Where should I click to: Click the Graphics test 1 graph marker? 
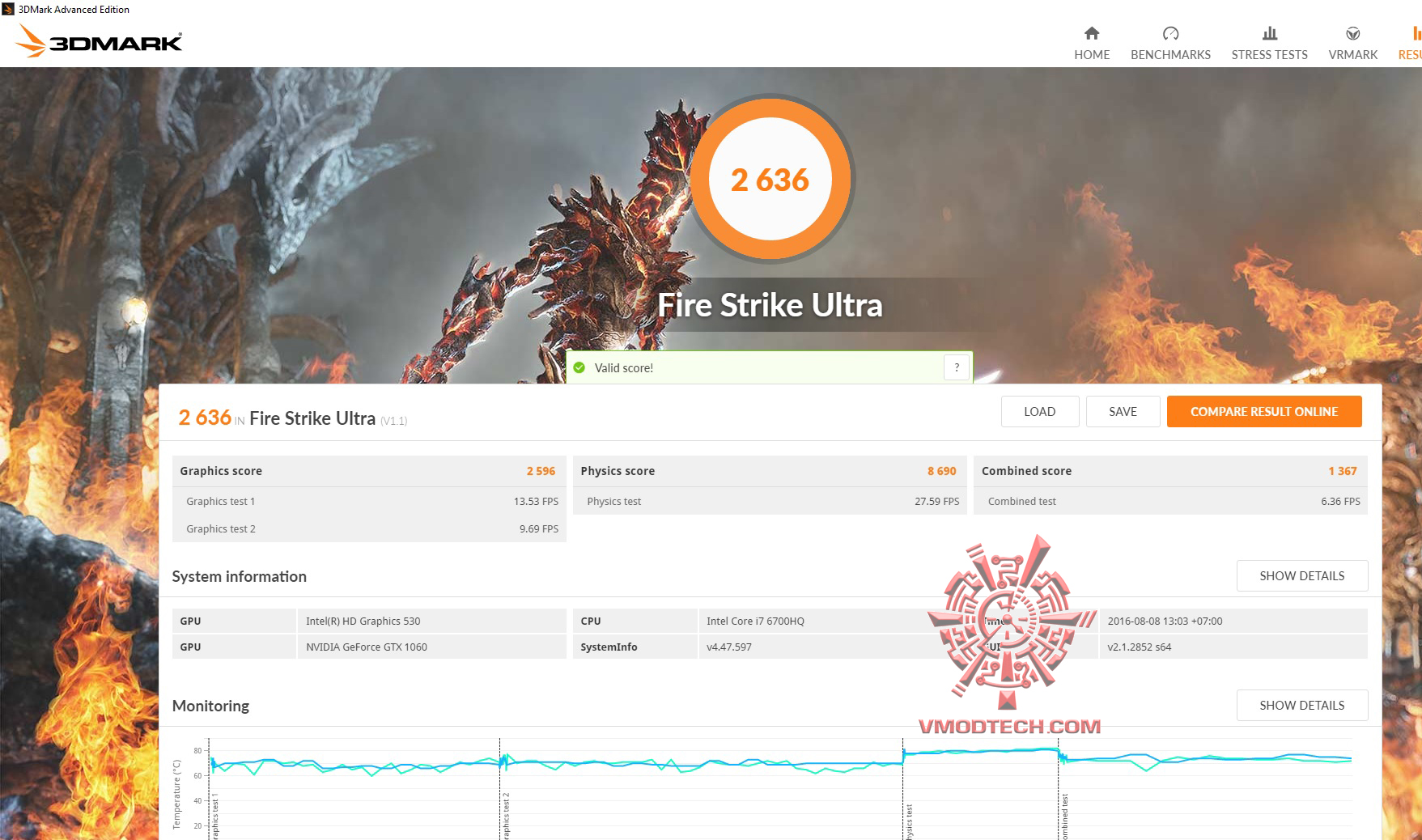(x=215, y=817)
